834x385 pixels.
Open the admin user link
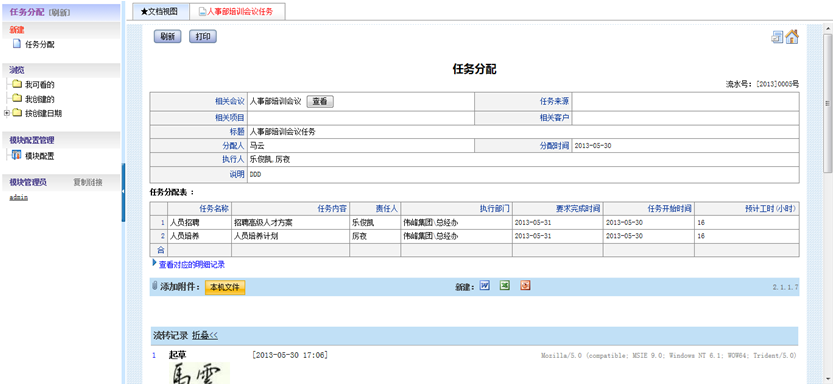pos(19,197)
